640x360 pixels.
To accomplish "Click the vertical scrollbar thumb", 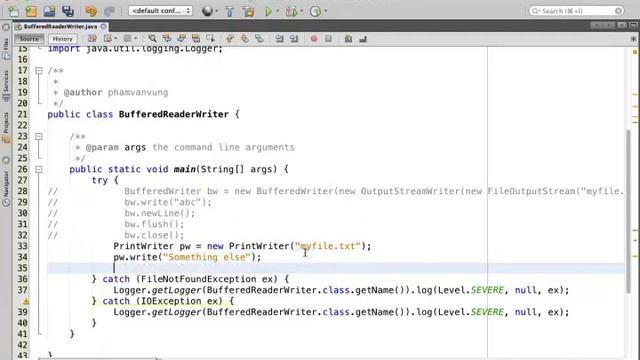I will pos(629,211).
